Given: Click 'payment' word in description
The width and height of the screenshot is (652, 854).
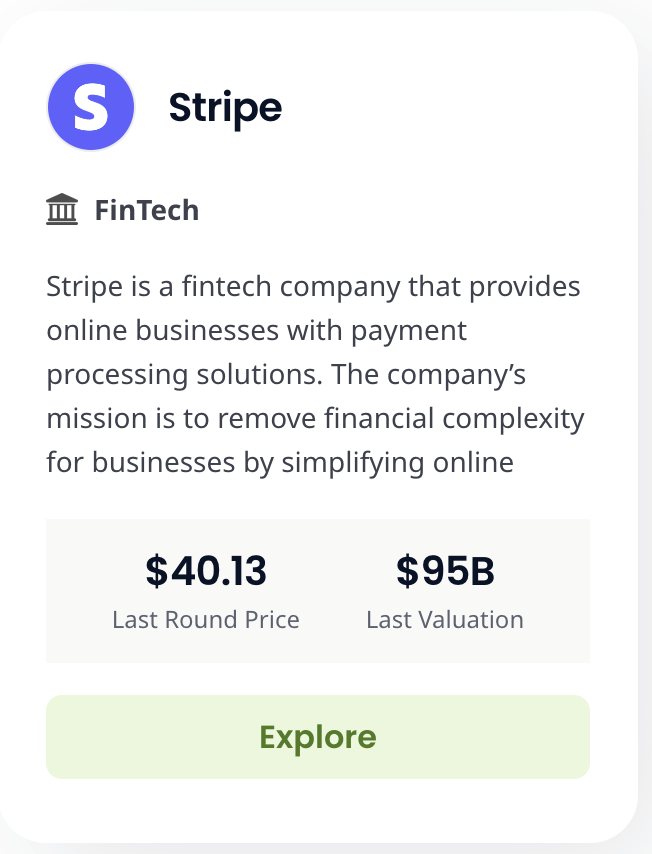Looking at the screenshot, I should coord(409,332).
